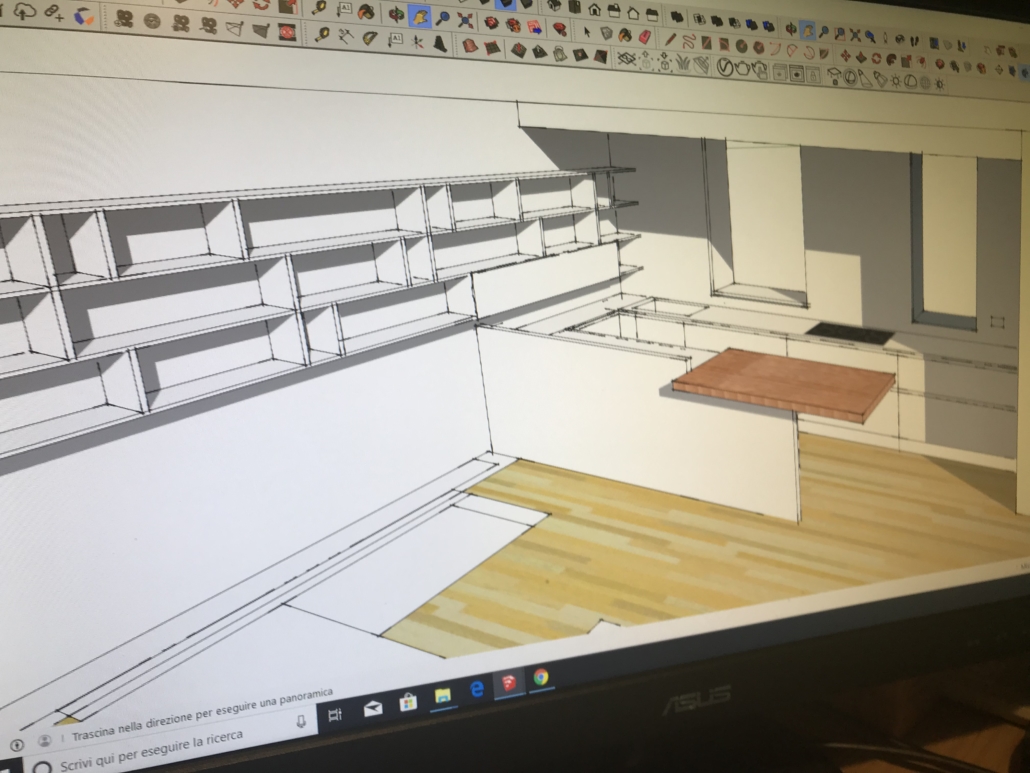Open Windows Task View
The height and width of the screenshot is (773, 1030).
click(x=334, y=715)
